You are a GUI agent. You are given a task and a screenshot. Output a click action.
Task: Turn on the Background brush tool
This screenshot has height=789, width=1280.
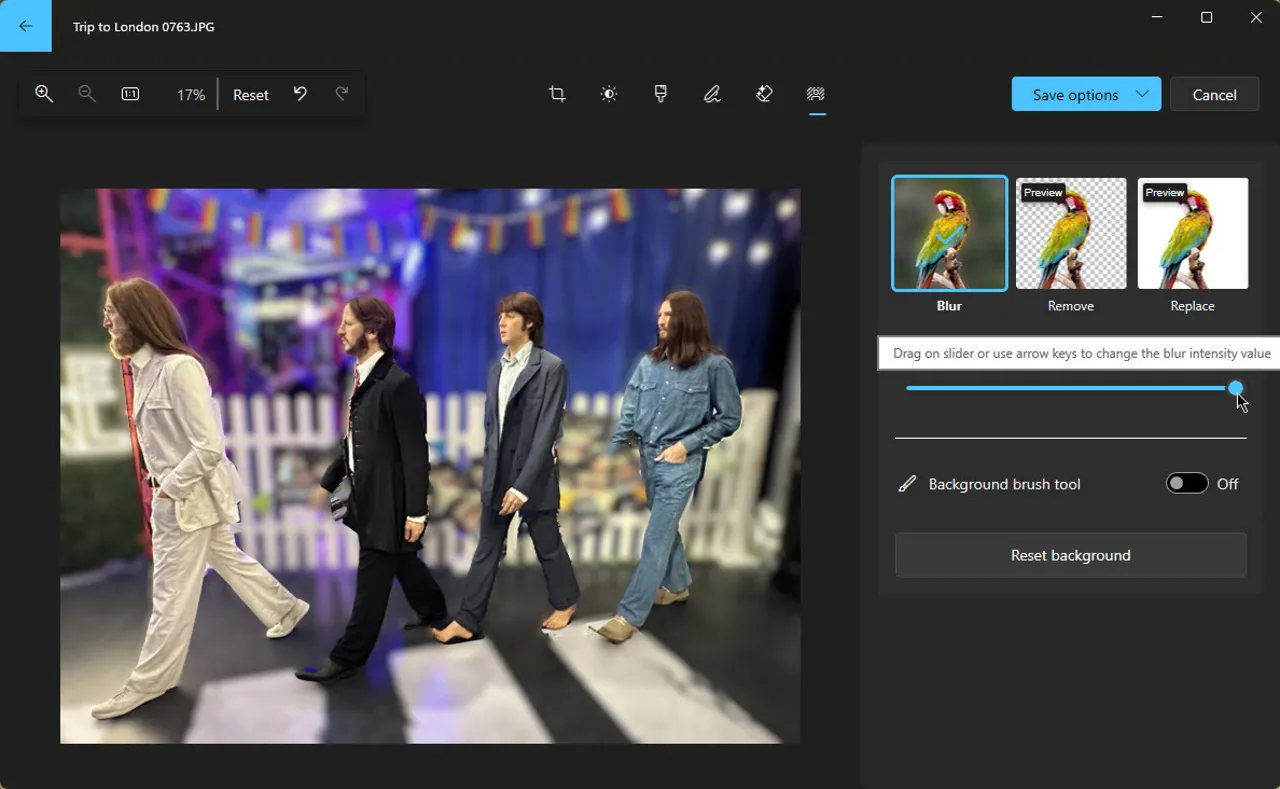(x=1187, y=483)
